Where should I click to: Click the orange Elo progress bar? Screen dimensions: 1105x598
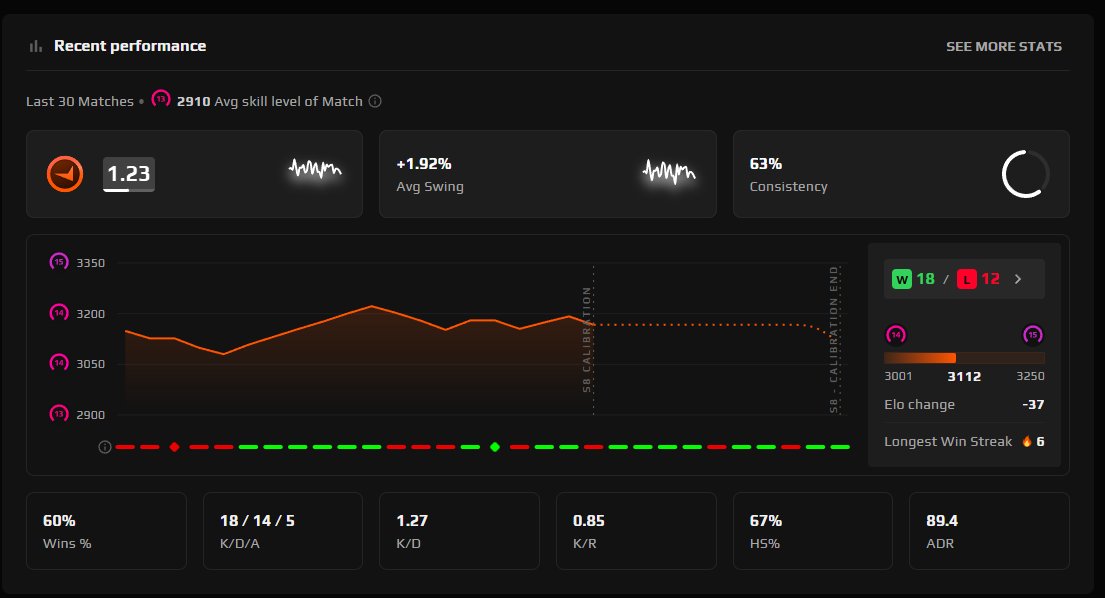964,358
